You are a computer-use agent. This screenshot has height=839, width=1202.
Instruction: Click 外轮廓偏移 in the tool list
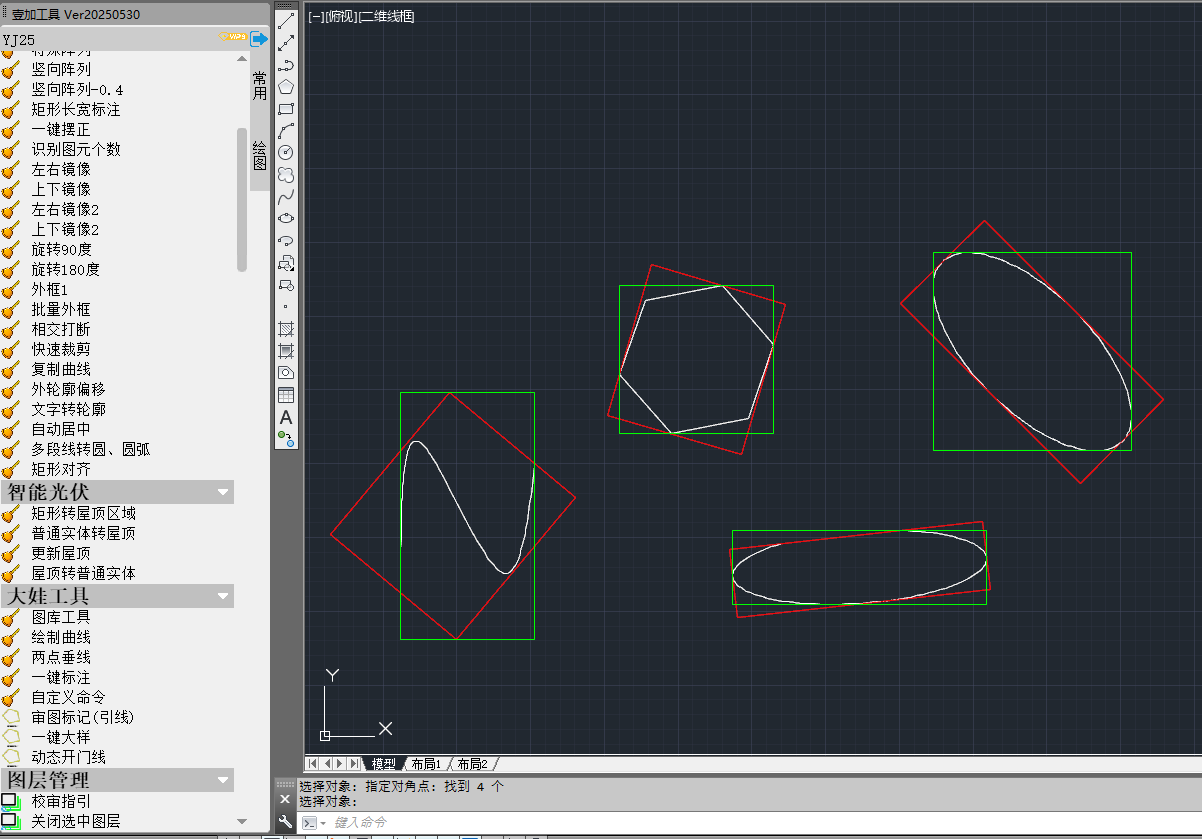(68, 389)
